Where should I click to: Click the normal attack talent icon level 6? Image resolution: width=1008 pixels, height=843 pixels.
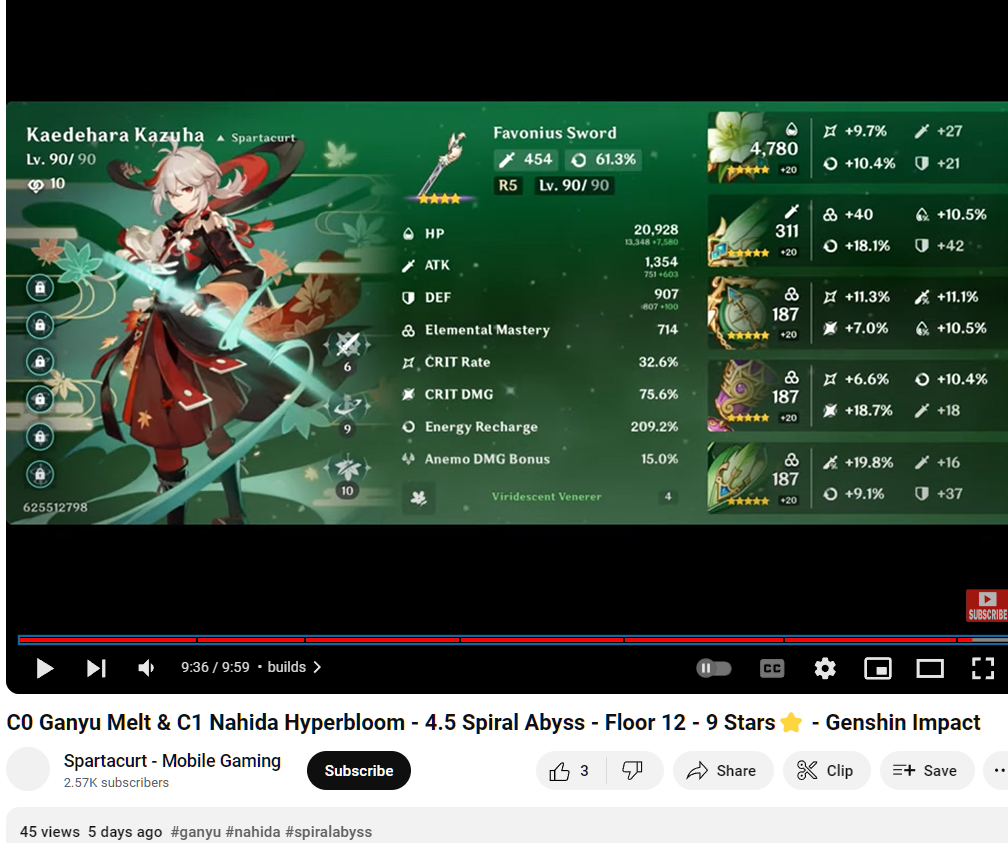(x=348, y=347)
